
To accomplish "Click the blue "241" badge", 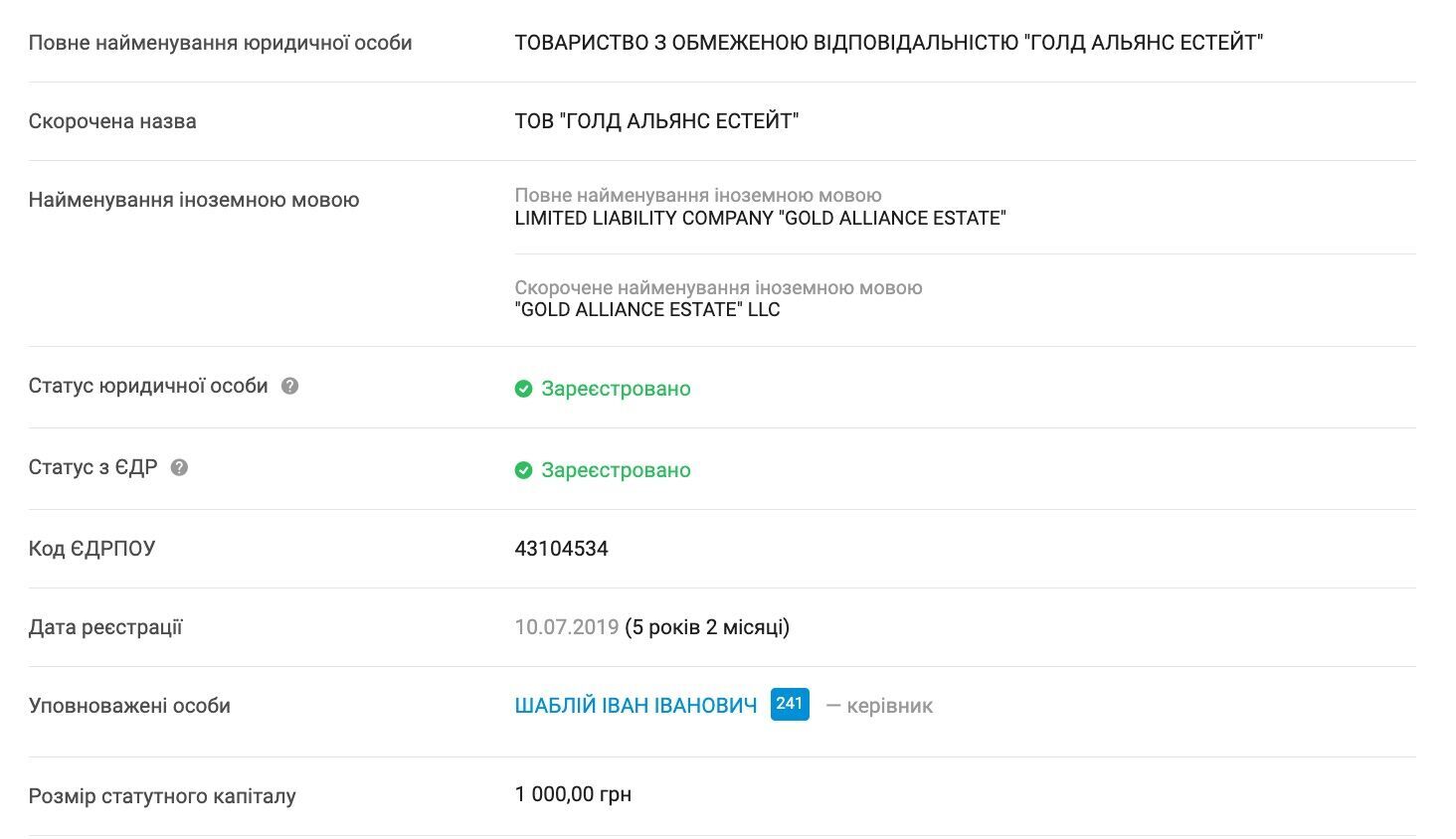I will pyautogui.click(x=788, y=704).
